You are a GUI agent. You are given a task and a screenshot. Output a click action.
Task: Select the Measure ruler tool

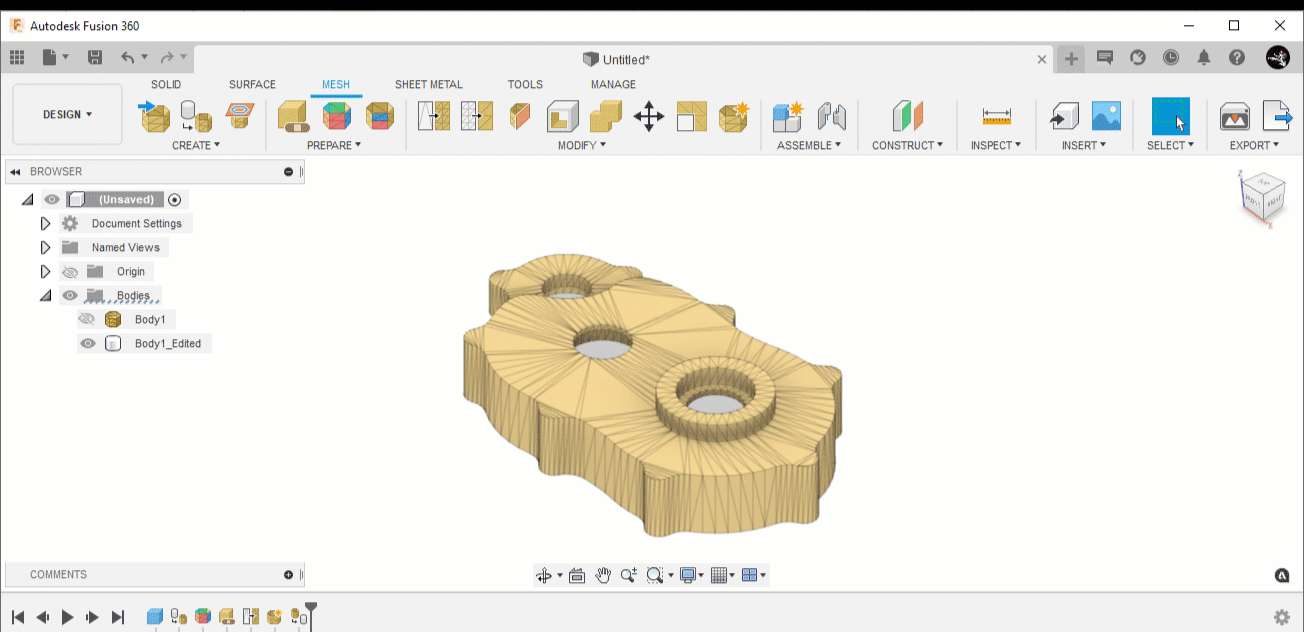pos(997,116)
